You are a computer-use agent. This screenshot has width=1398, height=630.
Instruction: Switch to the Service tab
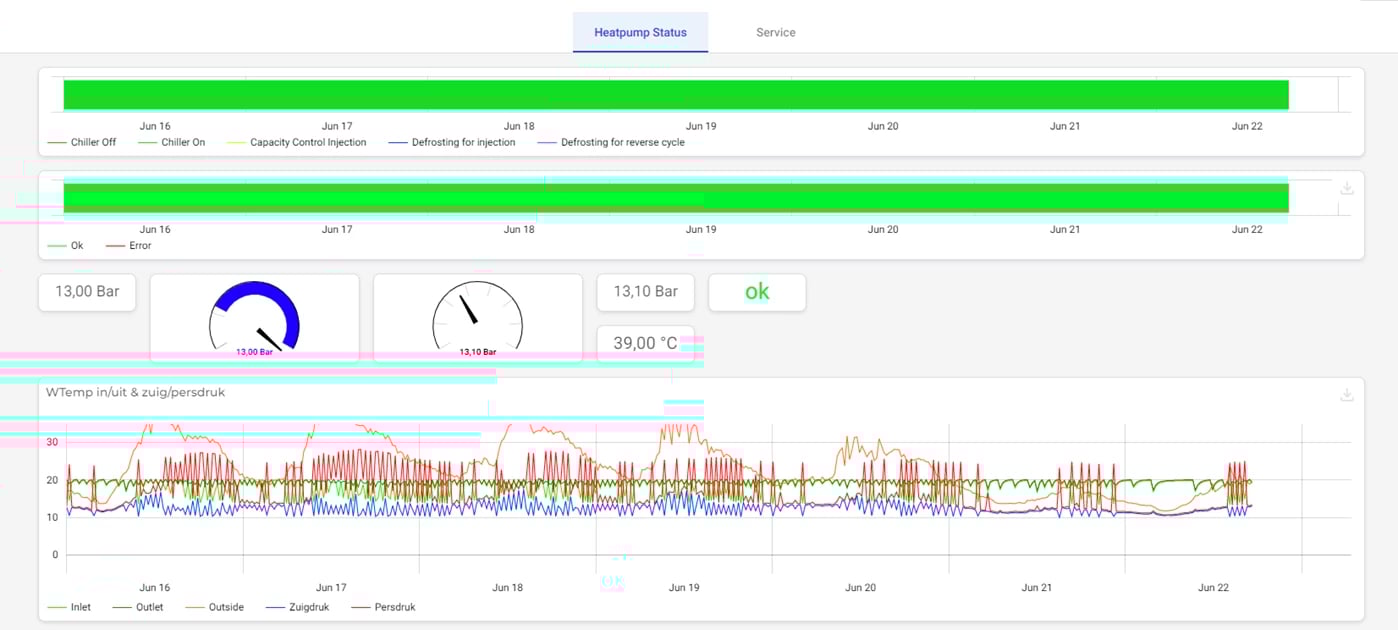coord(775,32)
